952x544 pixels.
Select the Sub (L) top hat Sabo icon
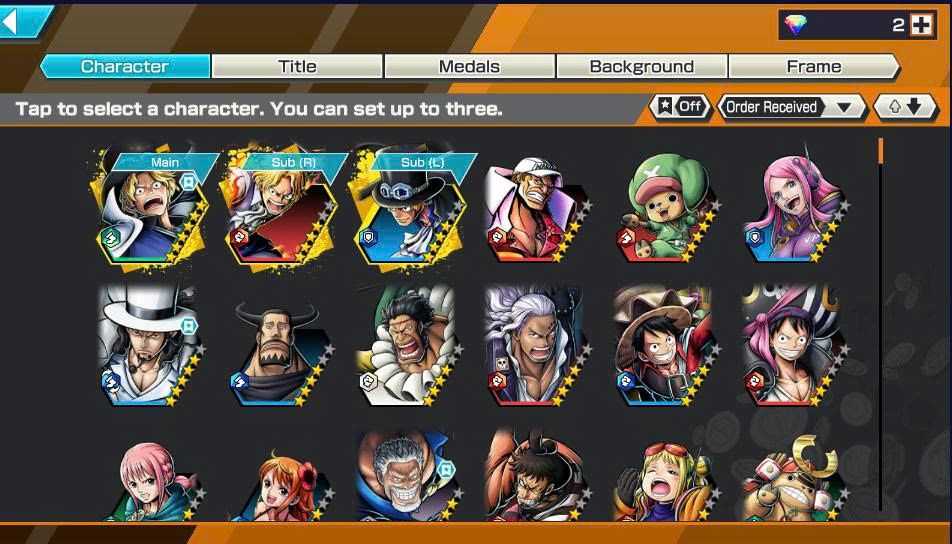[x=410, y=208]
